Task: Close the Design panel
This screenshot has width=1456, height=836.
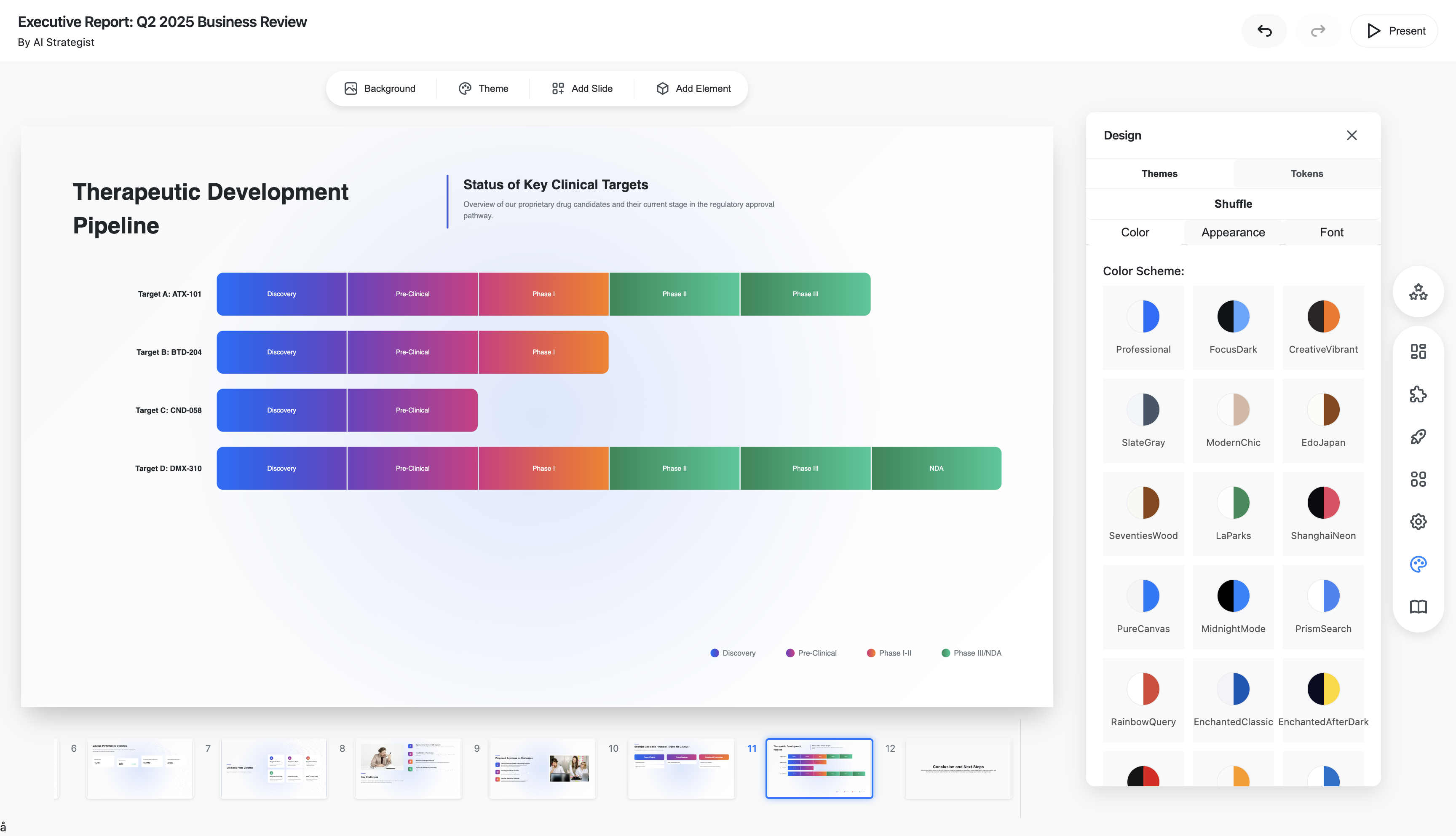Action: (1352, 136)
